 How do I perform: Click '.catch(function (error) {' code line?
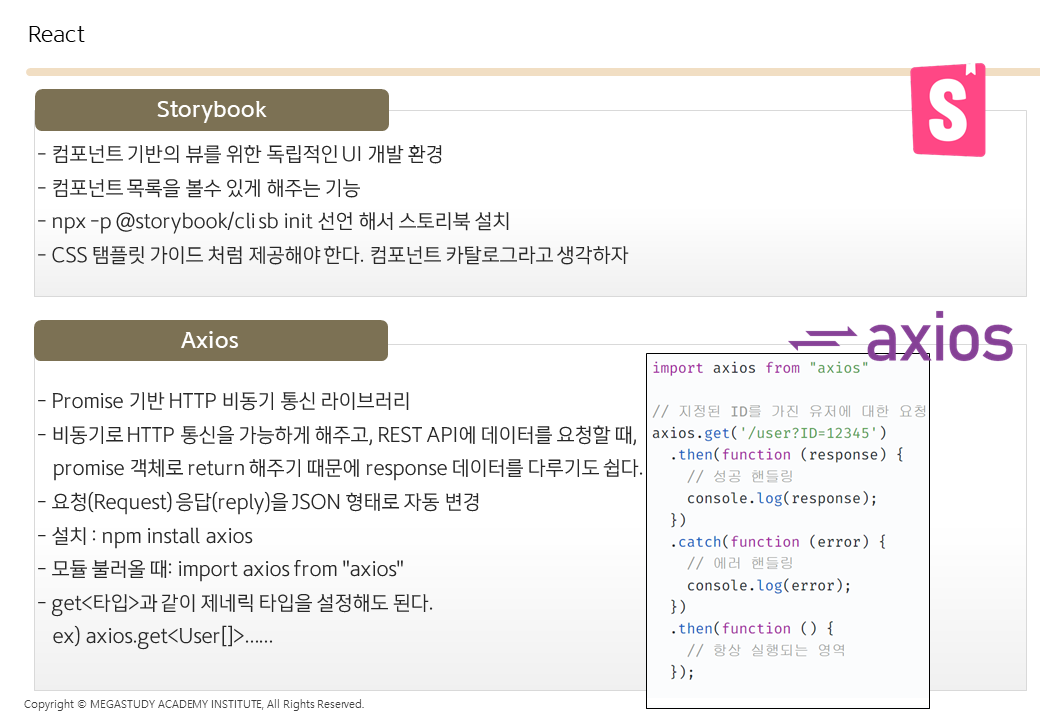(x=778, y=542)
